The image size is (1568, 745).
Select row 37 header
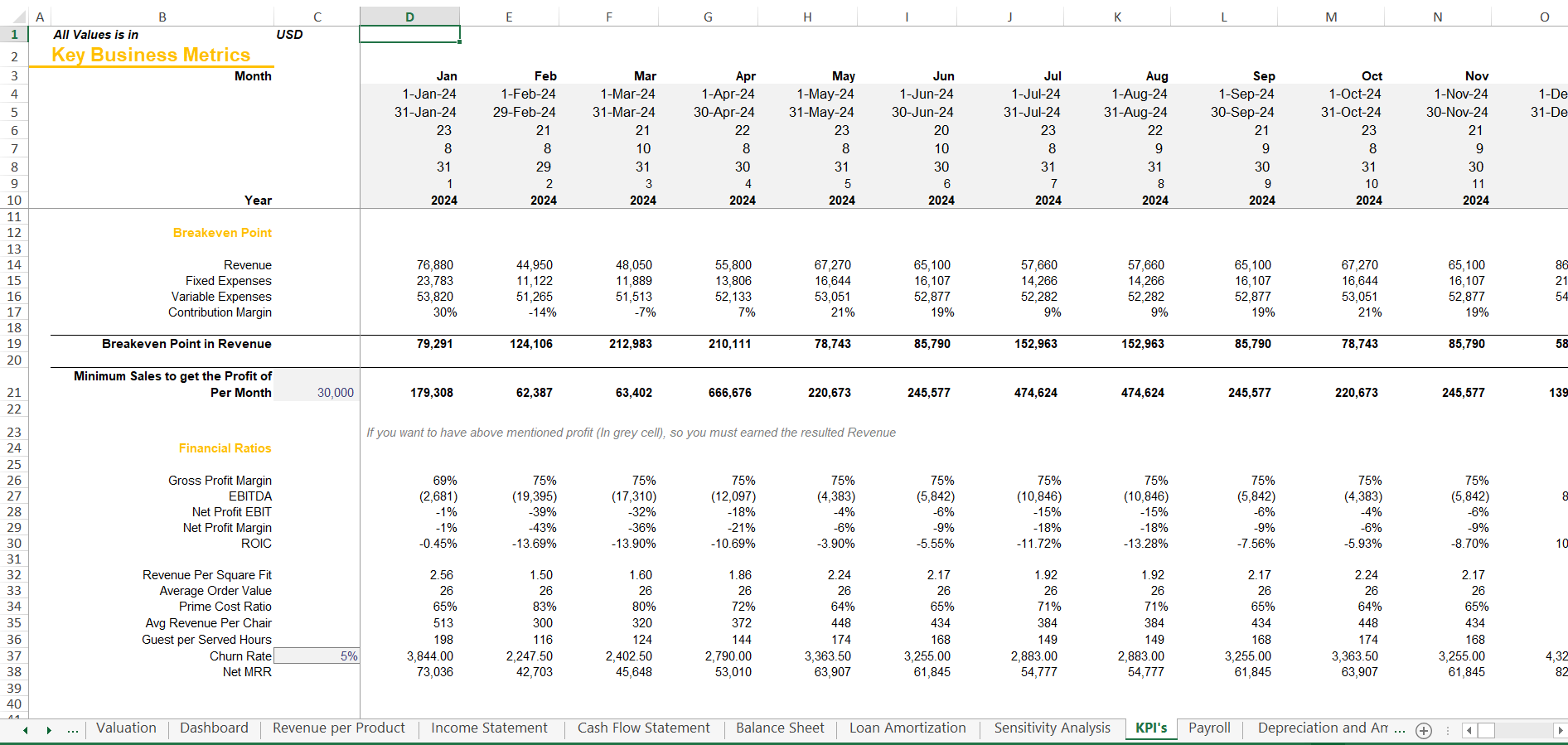pos(14,656)
